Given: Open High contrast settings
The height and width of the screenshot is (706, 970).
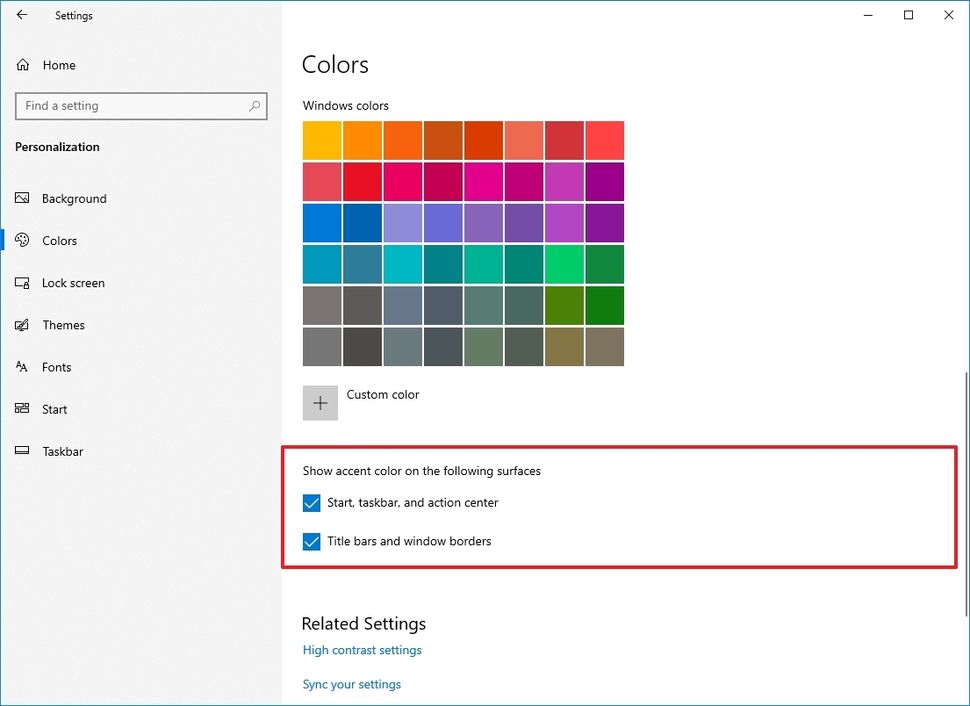Looking at the screenshot, I should (362, 650).
